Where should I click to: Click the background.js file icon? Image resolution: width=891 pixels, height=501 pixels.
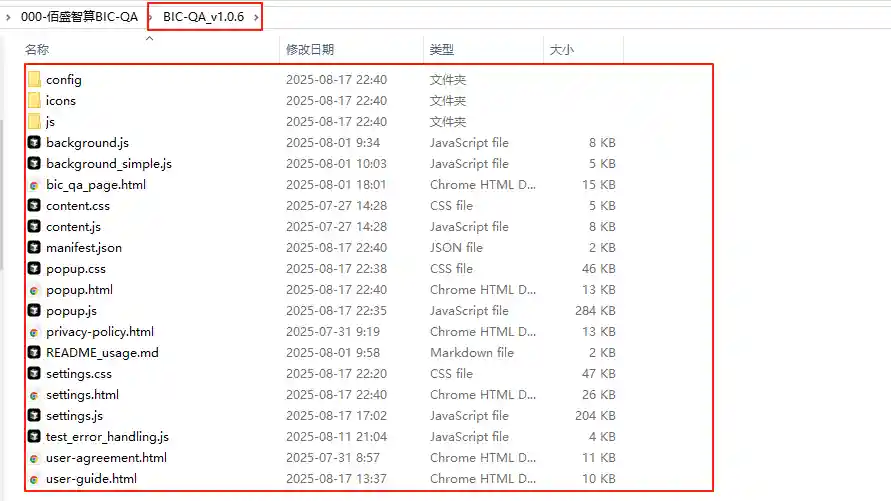point(34,143)
